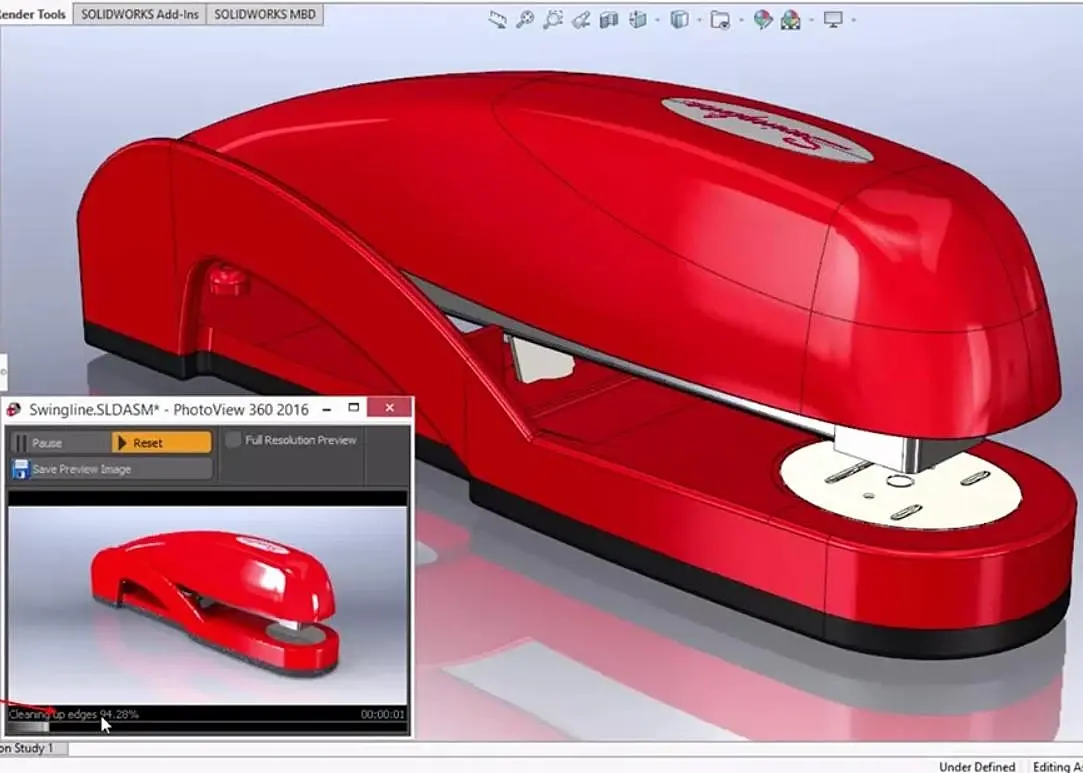Click the floppy disk save icon

(20, 469)
